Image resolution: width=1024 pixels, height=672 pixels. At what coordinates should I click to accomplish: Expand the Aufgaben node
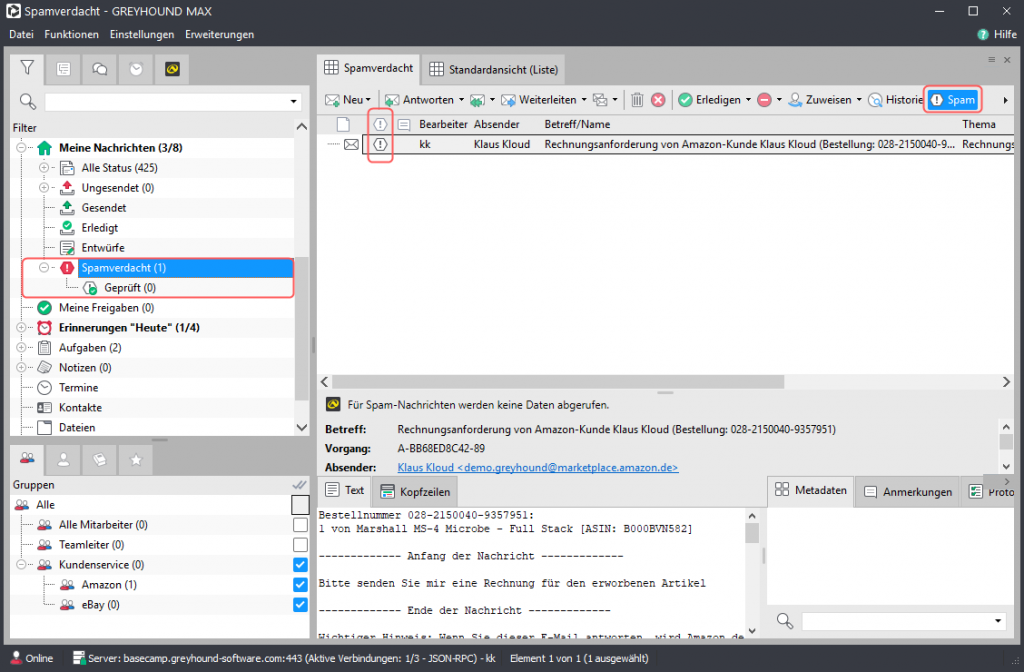(21, 347)
